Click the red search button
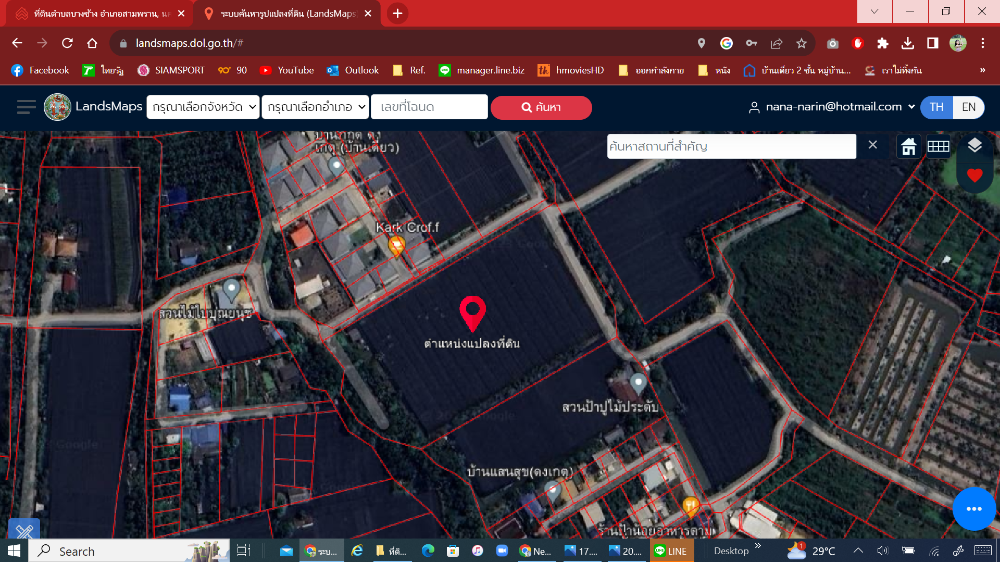The height and width of the screenshot is (562, 1000). pyautogui.click(x=540, y=107)
